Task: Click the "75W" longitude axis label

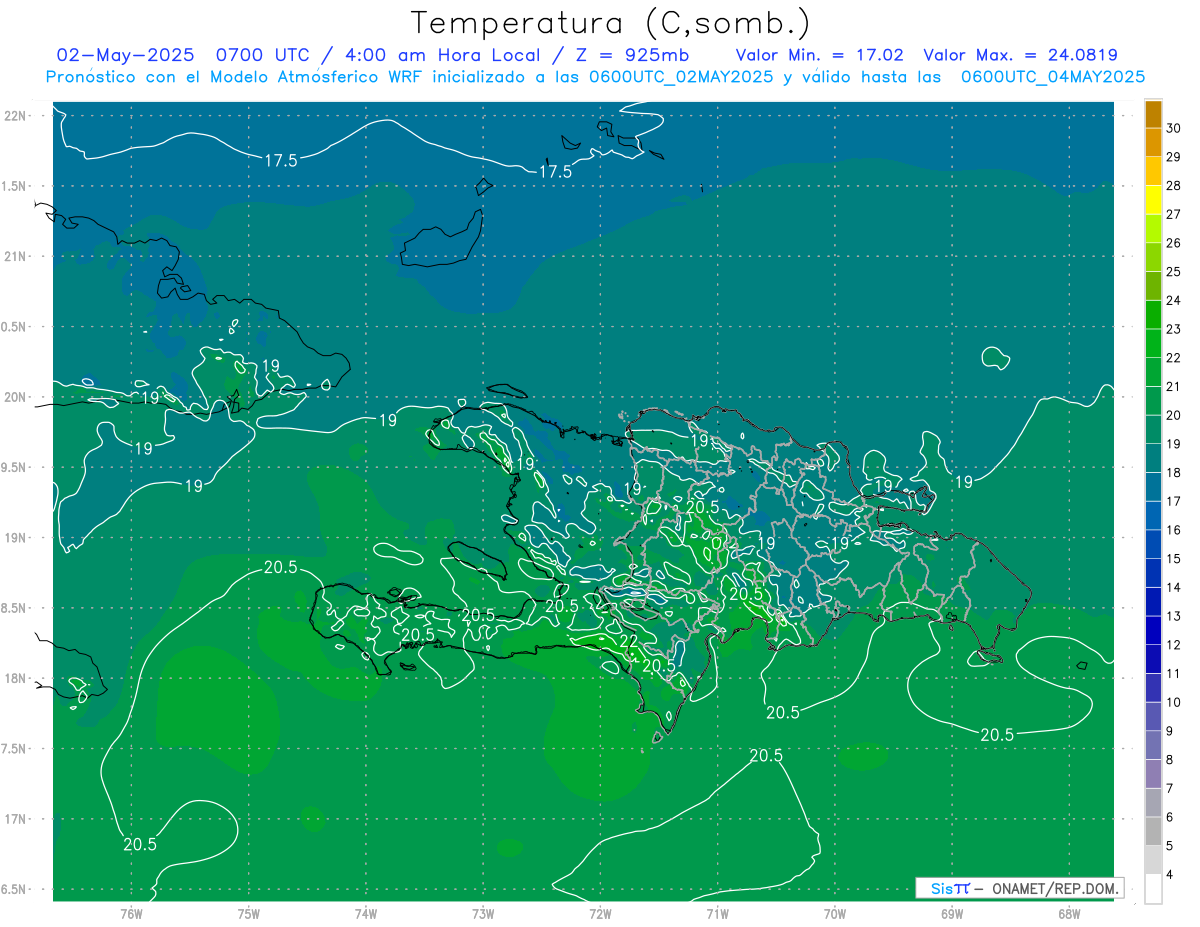Action: (249, 914)
